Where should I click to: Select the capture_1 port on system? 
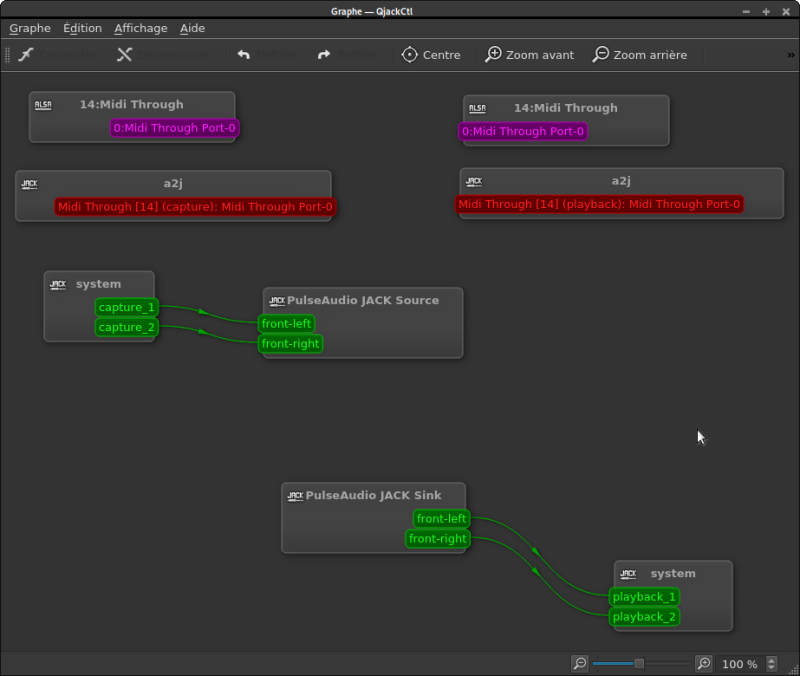click(x=127, y=307)
